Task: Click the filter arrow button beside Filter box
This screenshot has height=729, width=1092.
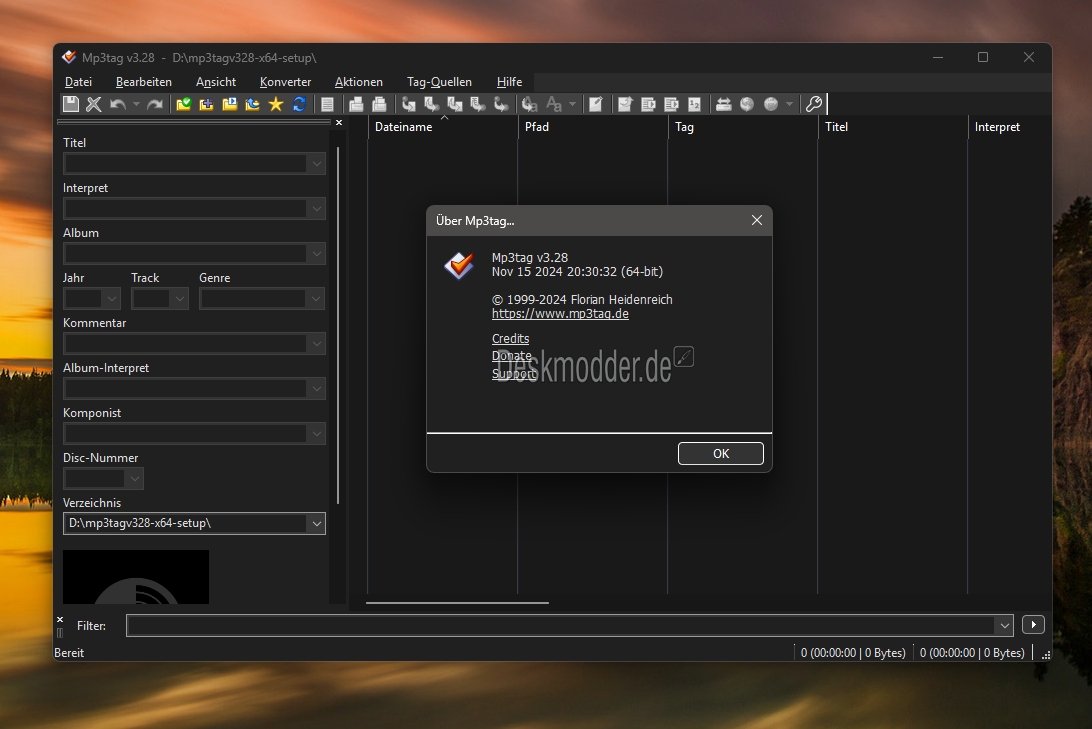Action: click(1034, 625)
